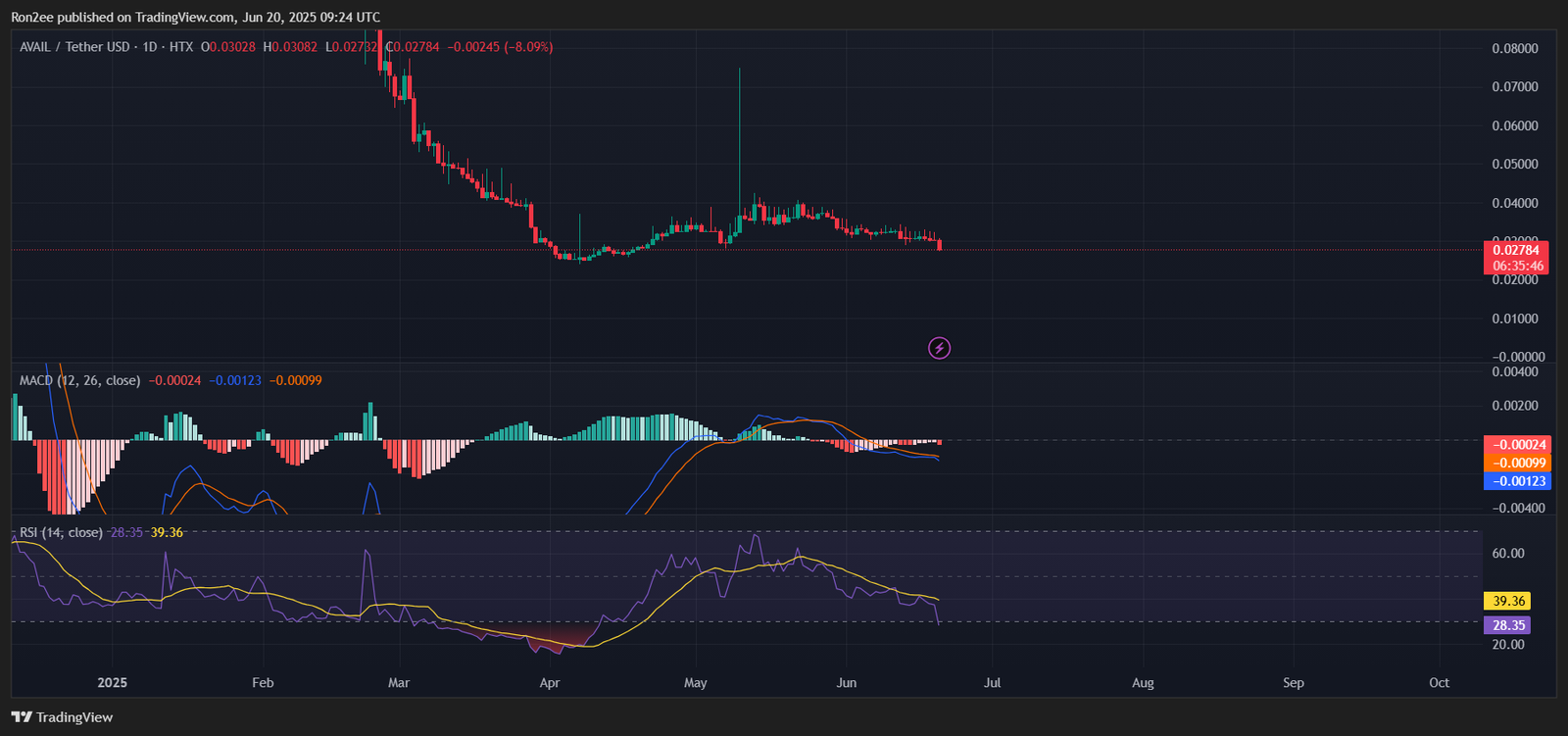The height and width of the screenshot is (736, 1568).
Task: Click the price change value -0.00245 (-8.09%)
Action: 500,47
